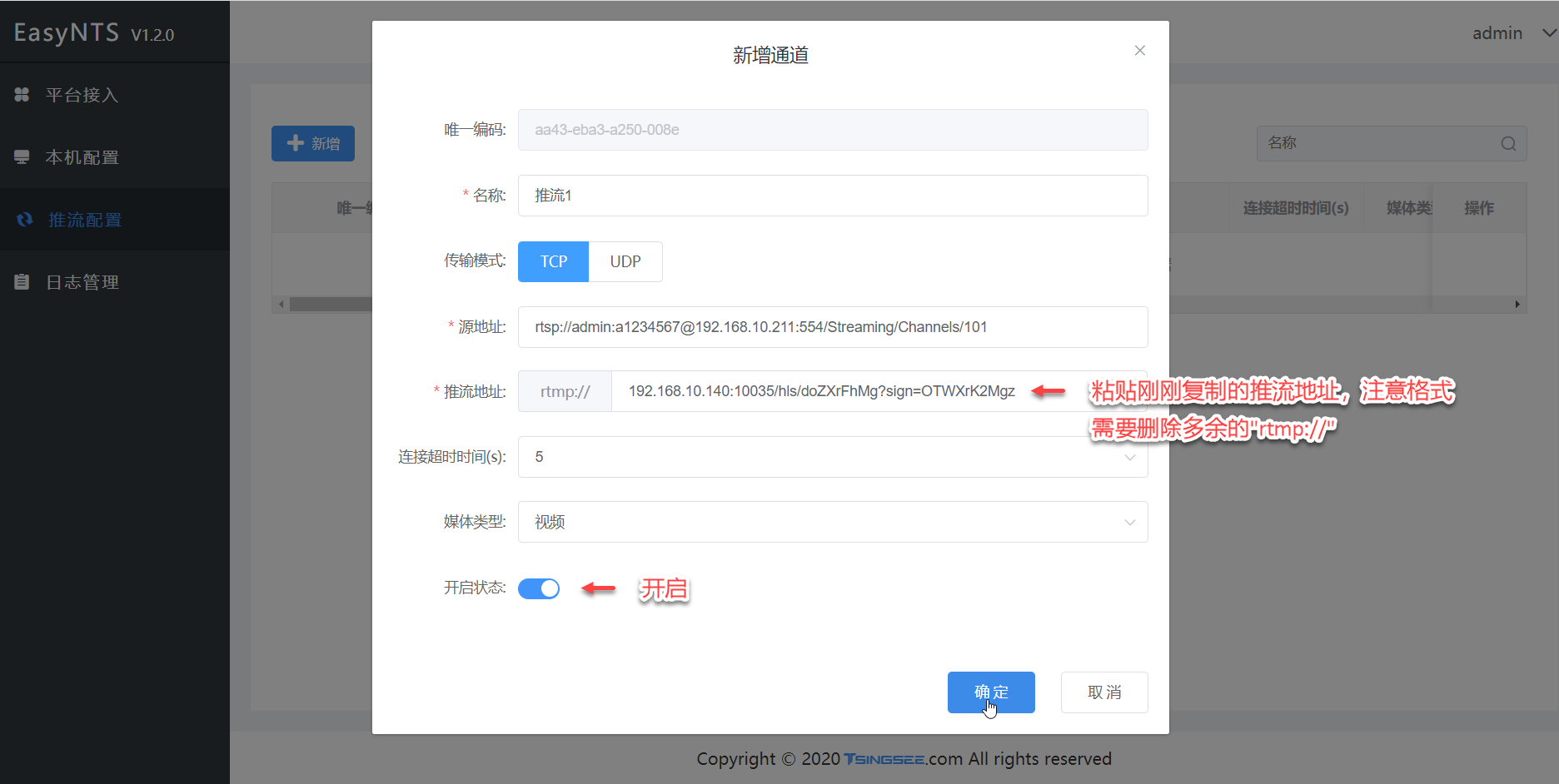Select UDP transmission mode
This screenshot has height=784, width=1559.
[625, 261]
